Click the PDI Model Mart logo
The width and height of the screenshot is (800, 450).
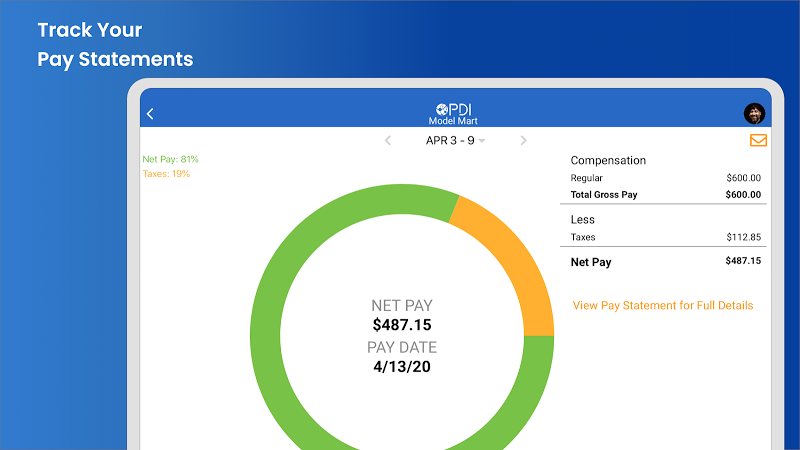pyautogui.click(x=453, y=114)
